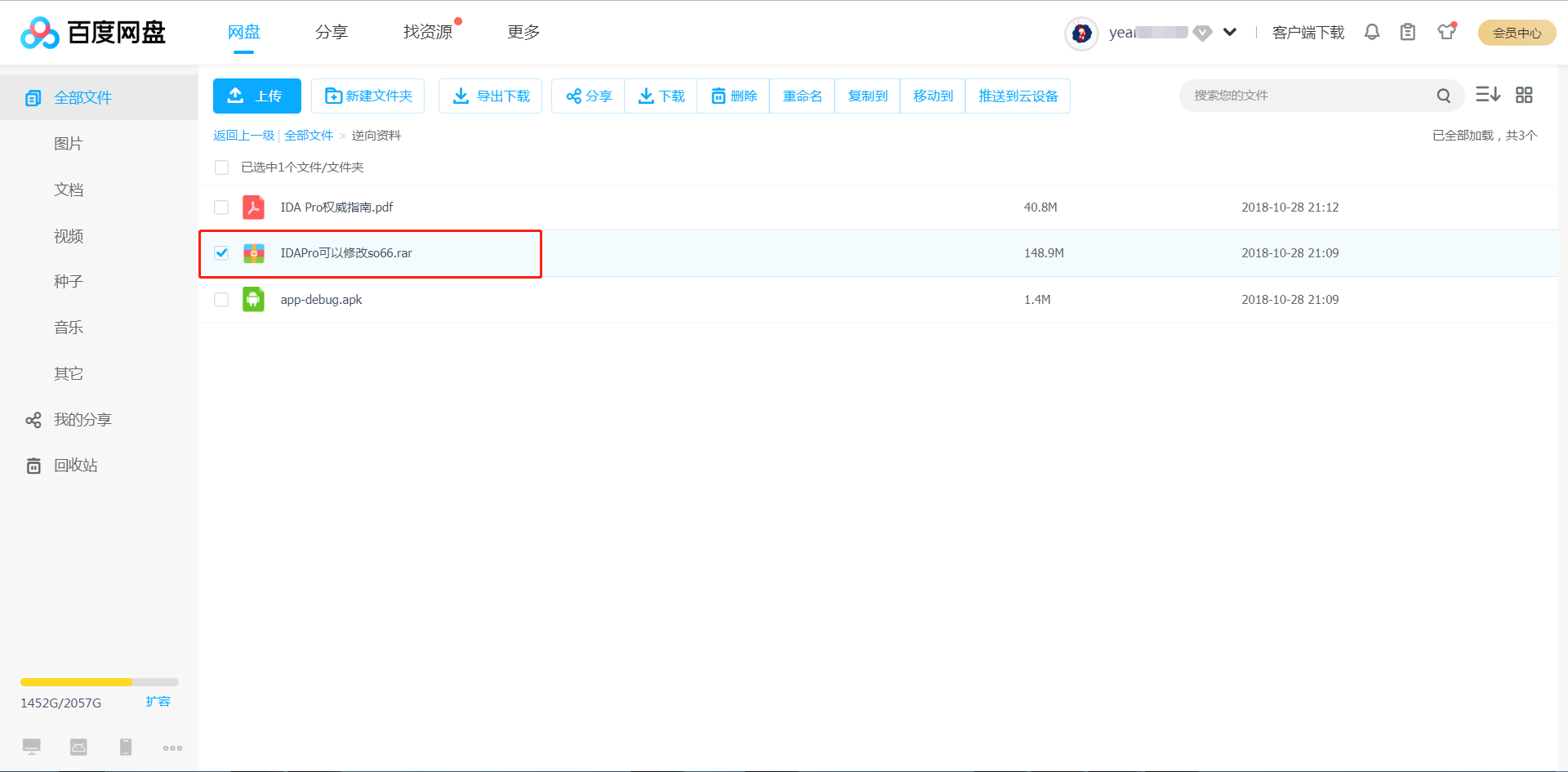This screenshot has height=772, width=1568.
Task: Check the box for IDA Pro权威指南.pdf
Action: 221,208
